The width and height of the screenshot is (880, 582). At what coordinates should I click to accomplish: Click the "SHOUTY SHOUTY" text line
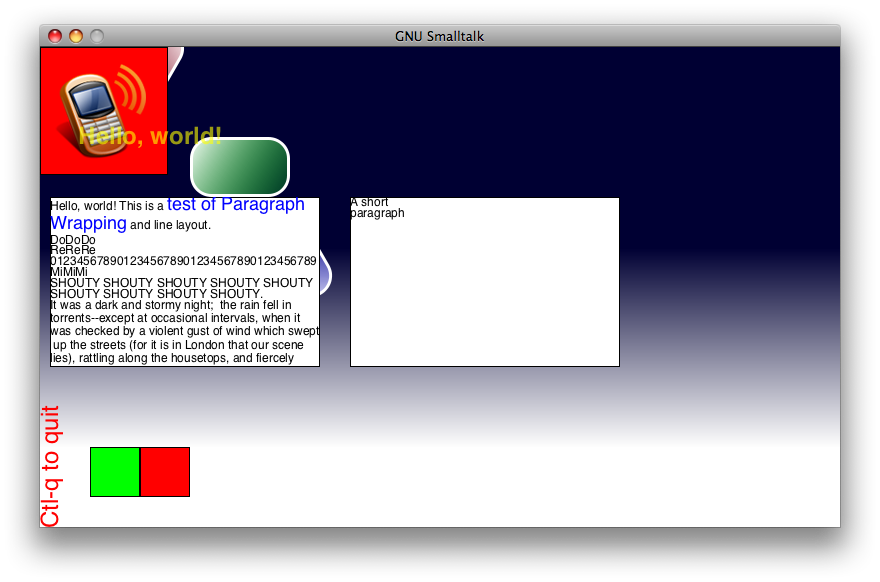pos(180,283)
